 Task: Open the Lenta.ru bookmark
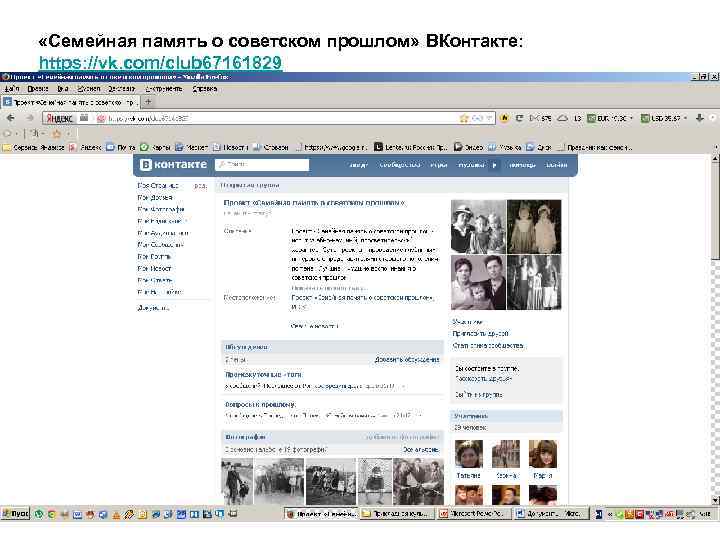point(411,147)
